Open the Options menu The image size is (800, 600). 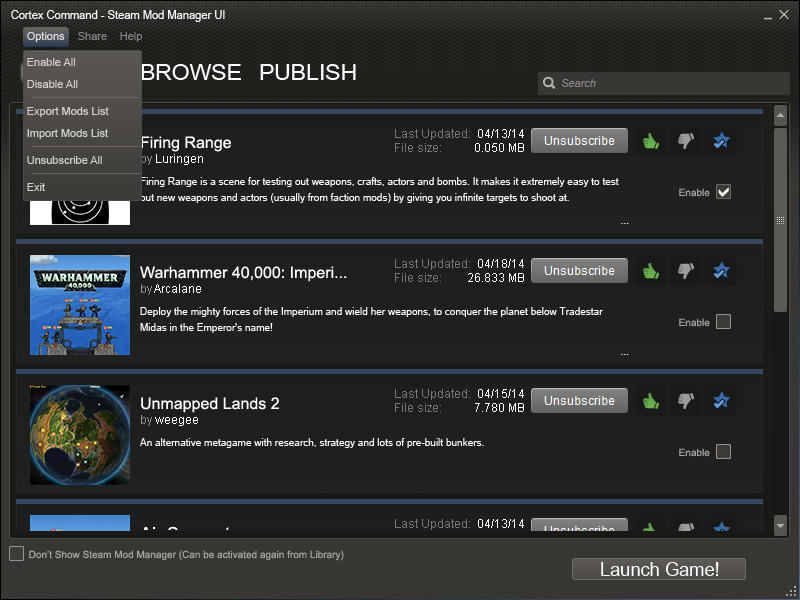[x=45, y=36]
